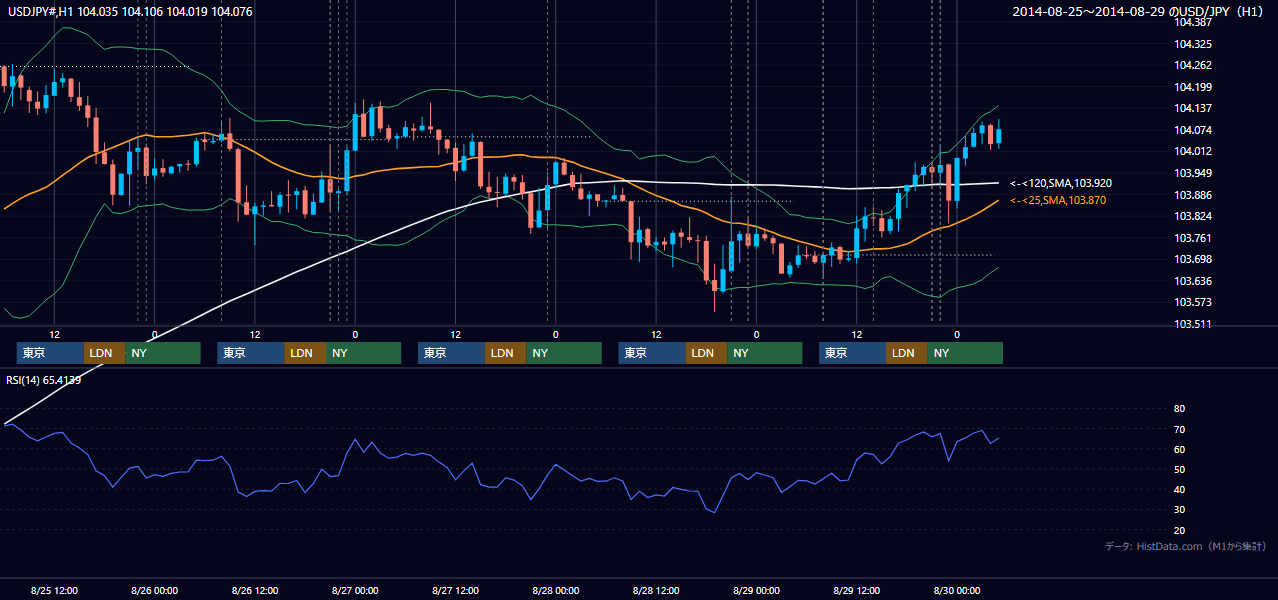Viewport: 1278px width, 600px height.
Task: Select the 25 SMA 103.870 label
Action: click(1058, 200)
